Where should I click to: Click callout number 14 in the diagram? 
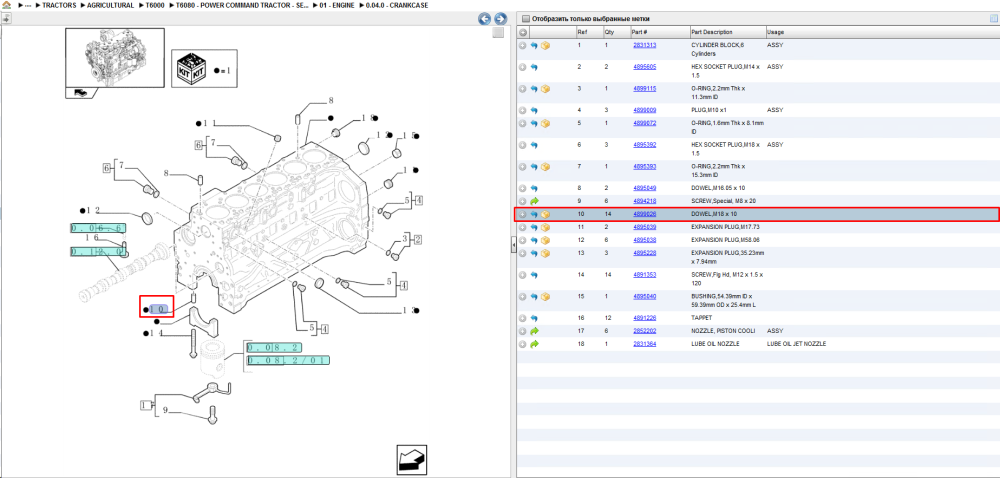click(156, 333)
